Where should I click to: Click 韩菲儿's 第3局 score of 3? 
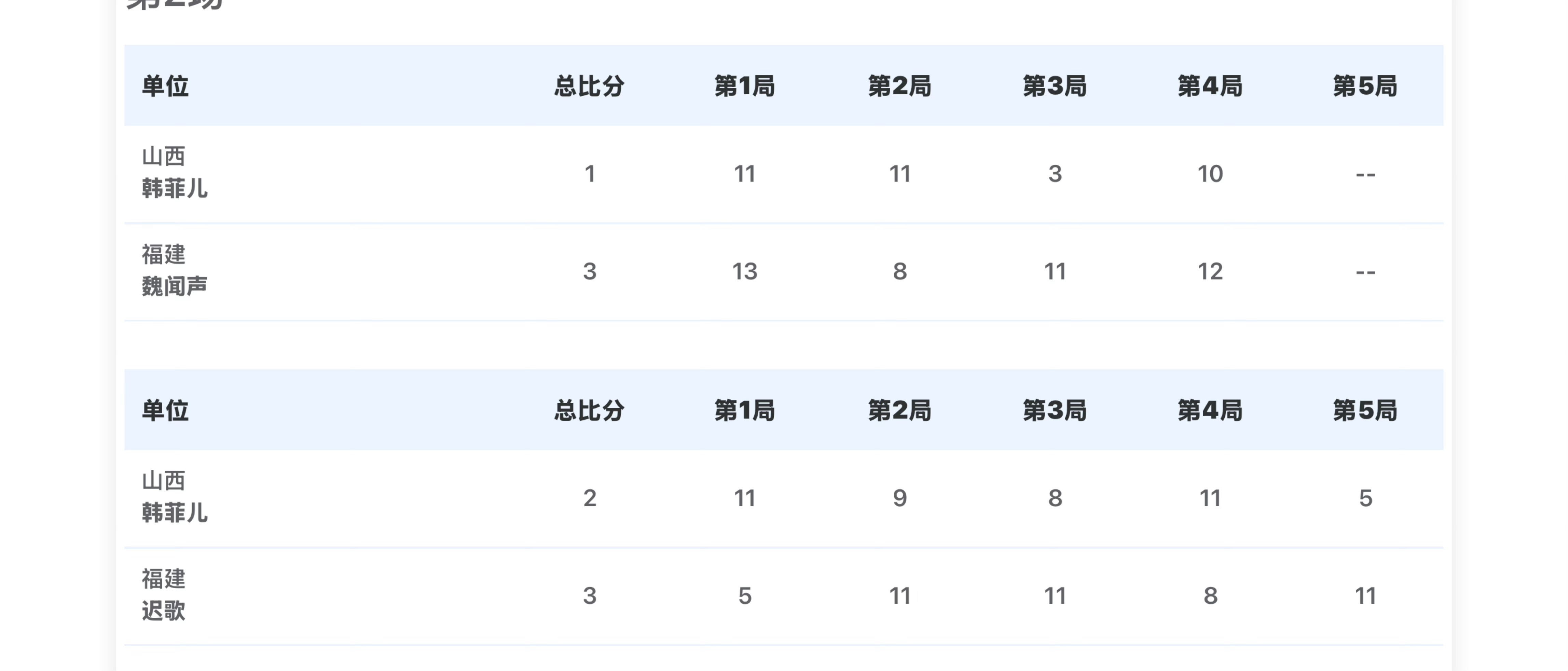1054,174
